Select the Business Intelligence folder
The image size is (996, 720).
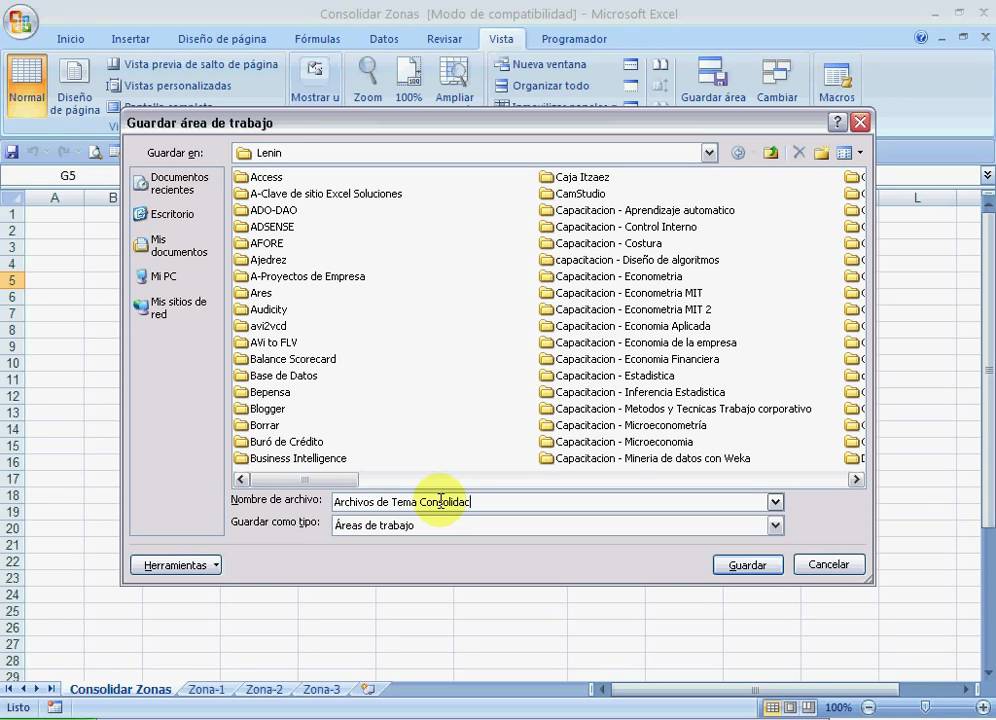[291, 458]
